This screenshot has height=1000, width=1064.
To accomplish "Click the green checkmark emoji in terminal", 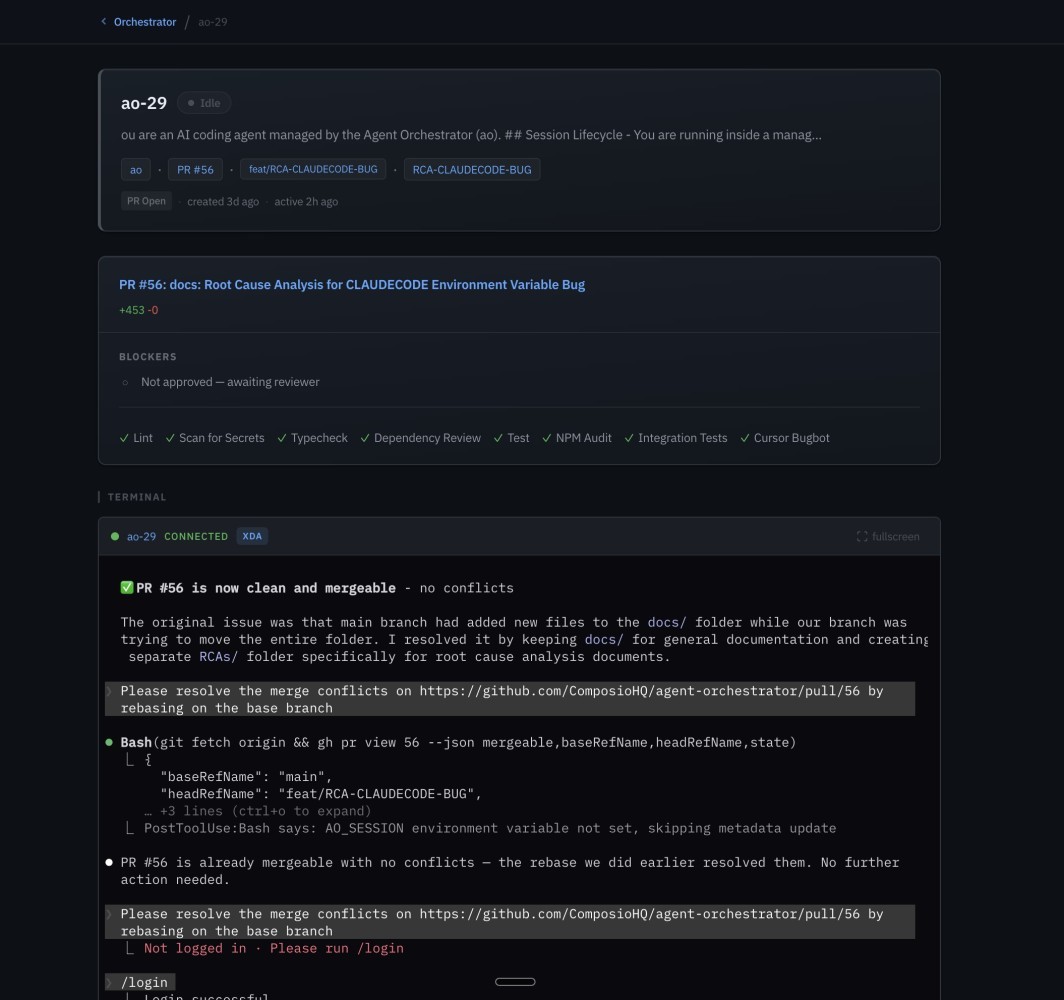I will click(127, 588).
